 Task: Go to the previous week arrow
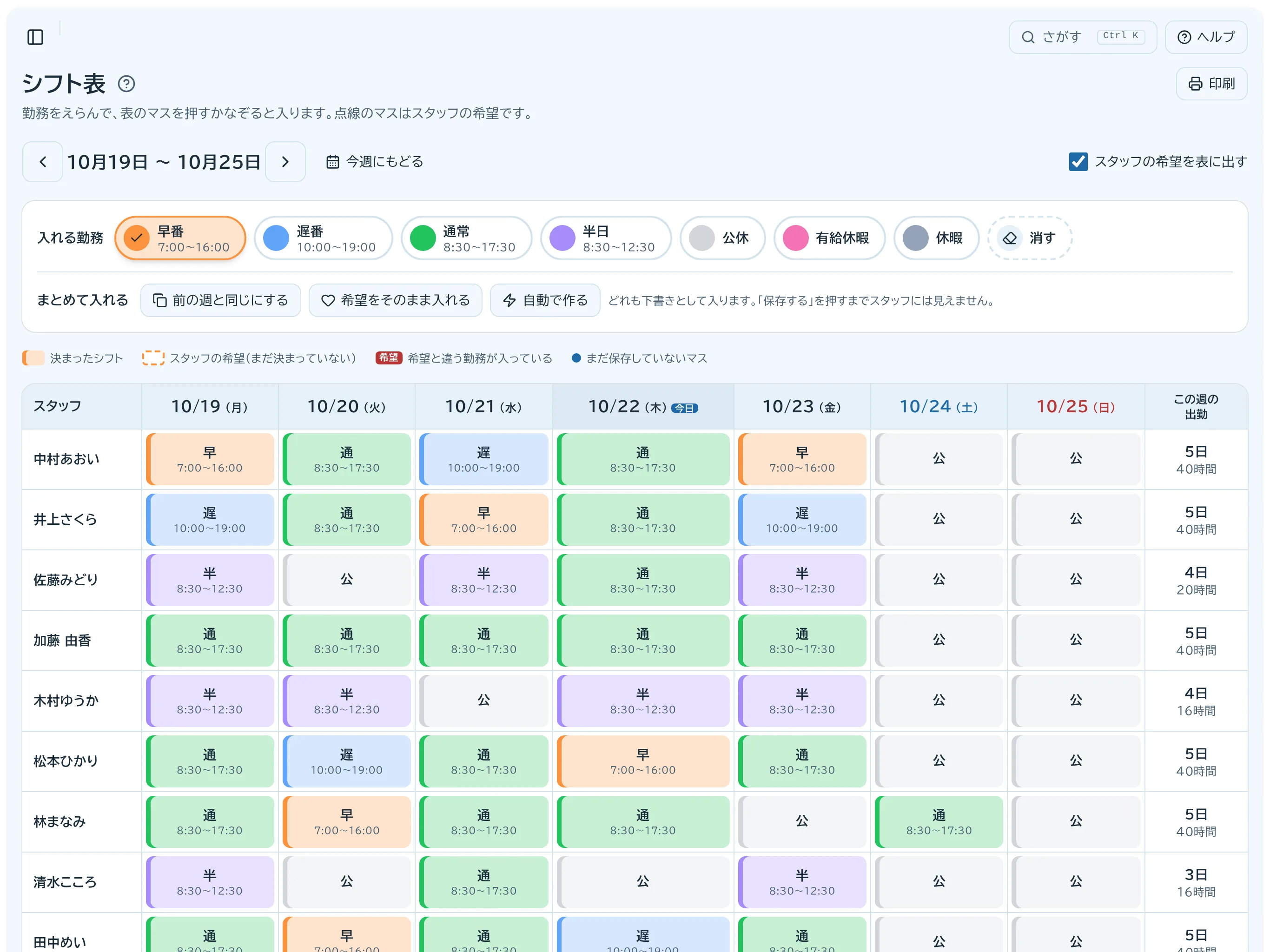pos(42,162)
